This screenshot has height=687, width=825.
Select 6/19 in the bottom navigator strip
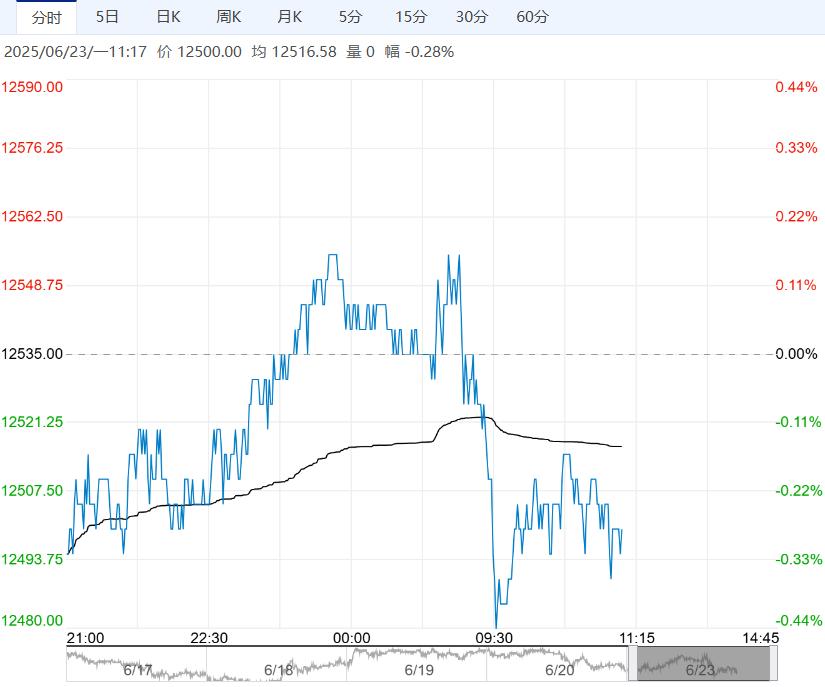coord(418,669)
